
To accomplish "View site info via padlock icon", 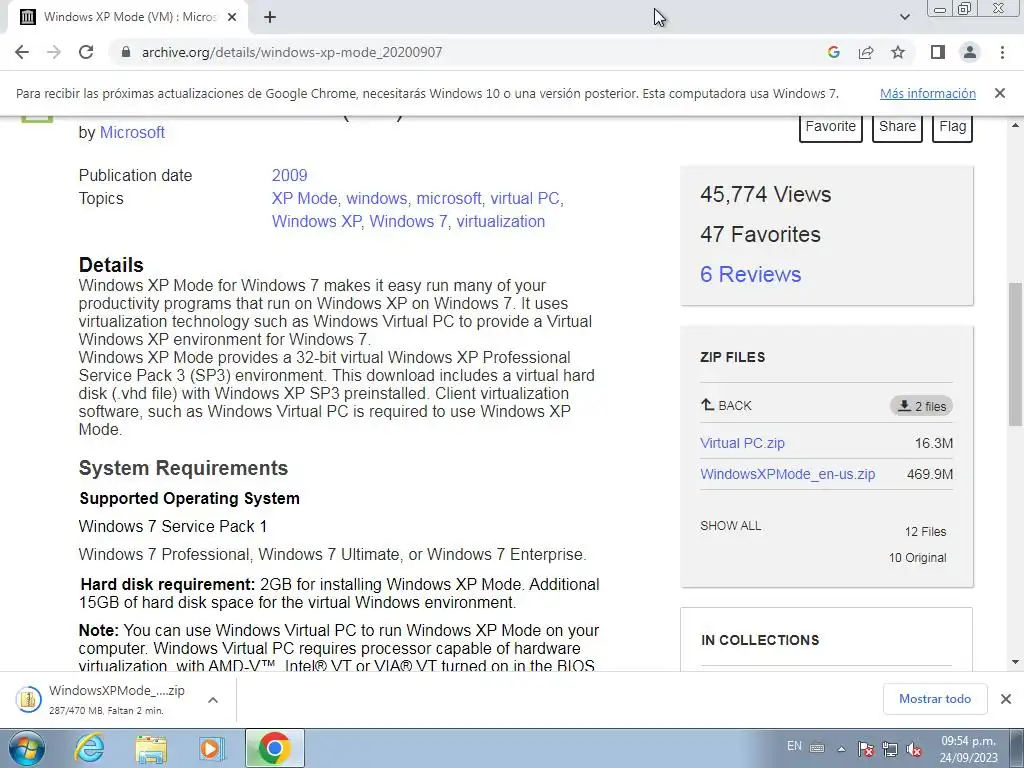I will (126, 52).
